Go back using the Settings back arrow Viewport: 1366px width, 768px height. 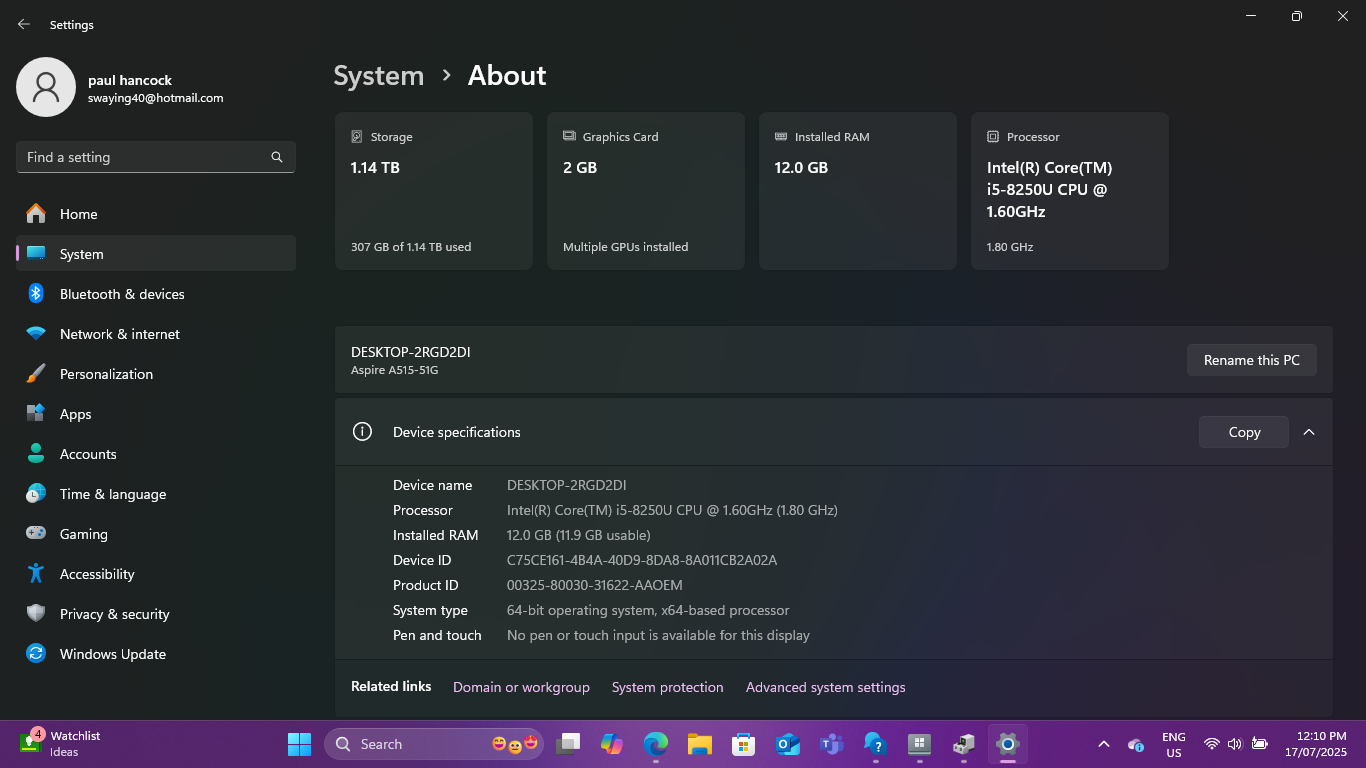pos(24,24)
